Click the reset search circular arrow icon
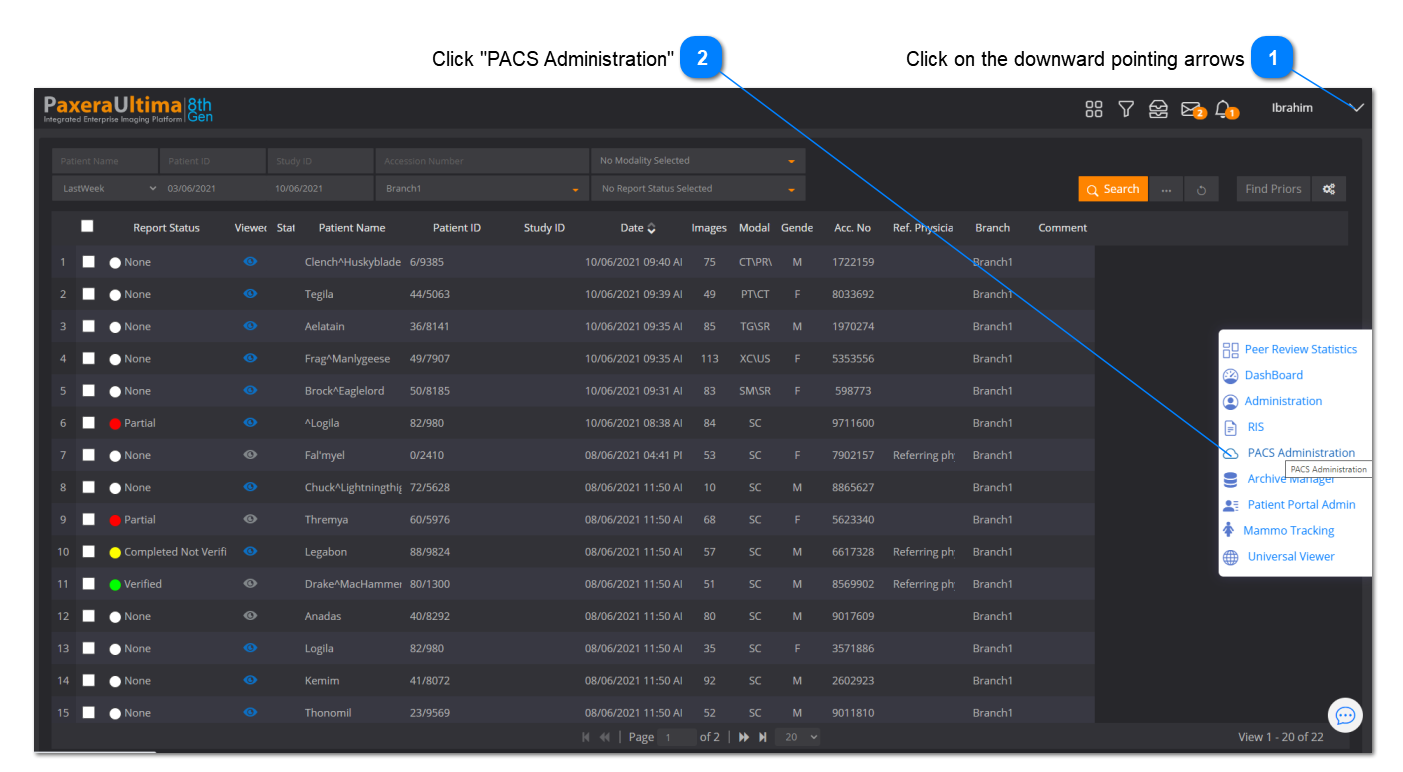The height and width of the screenshot is (772, 1403). point(1201,189)
